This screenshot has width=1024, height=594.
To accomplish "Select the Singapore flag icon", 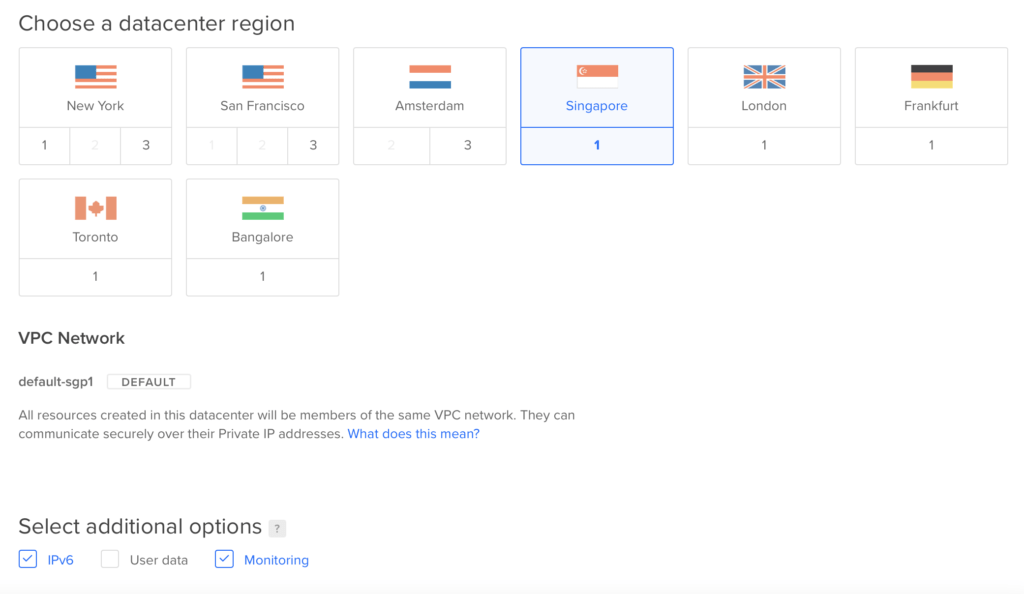I will pyautogui.click(x=597, y=77).
